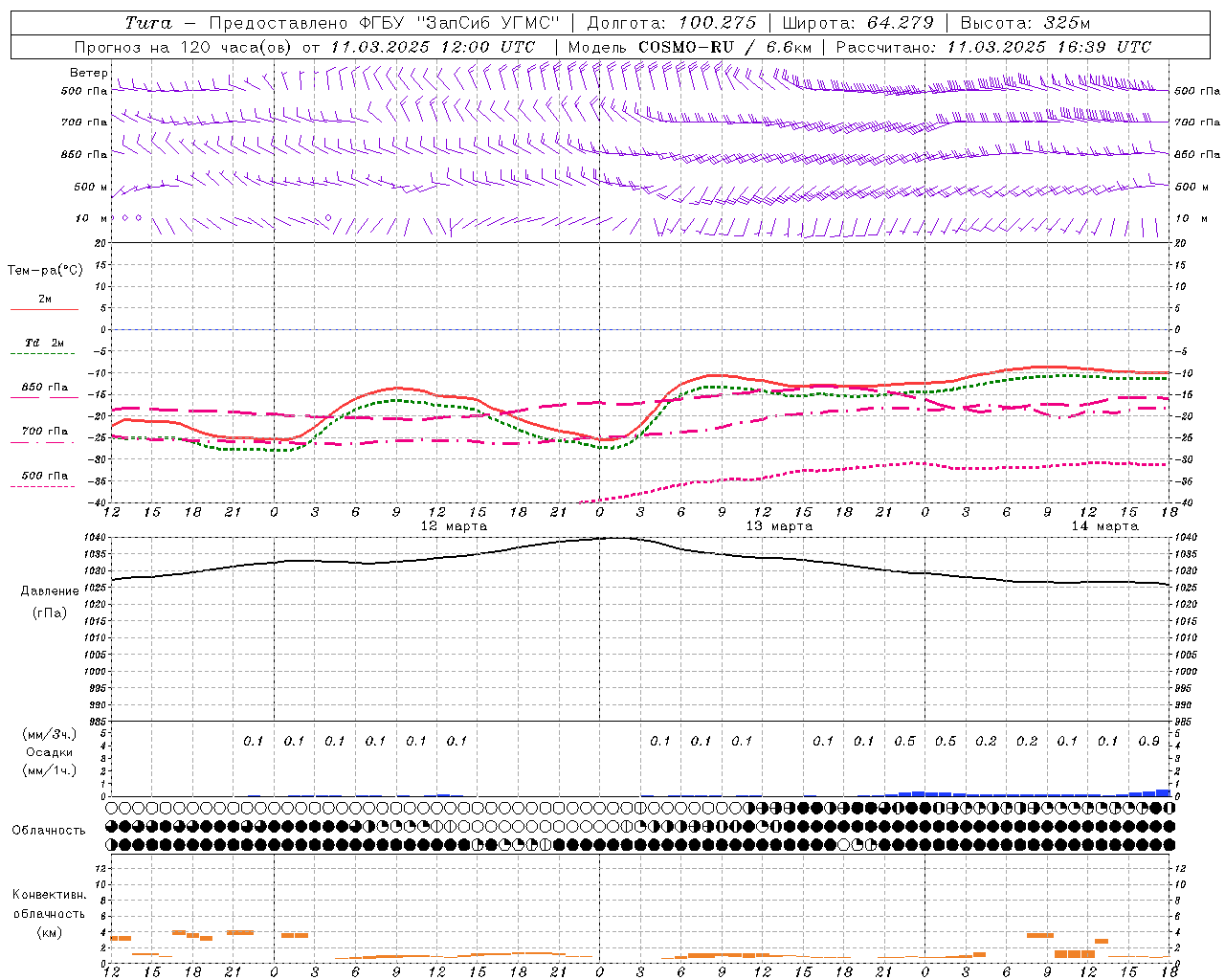1225x980 pixels.
Task: Click the '700 гПа' temperature legend entry
Action: point(45,432)
